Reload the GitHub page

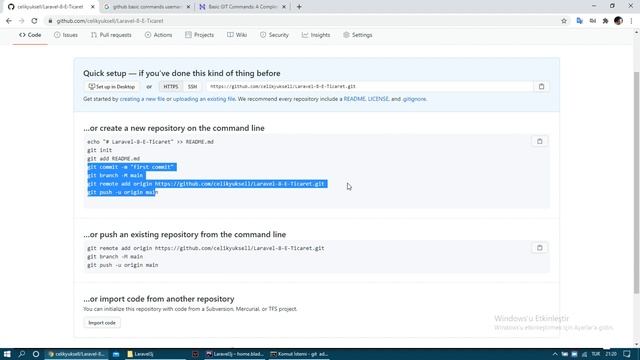pos(34,21)
